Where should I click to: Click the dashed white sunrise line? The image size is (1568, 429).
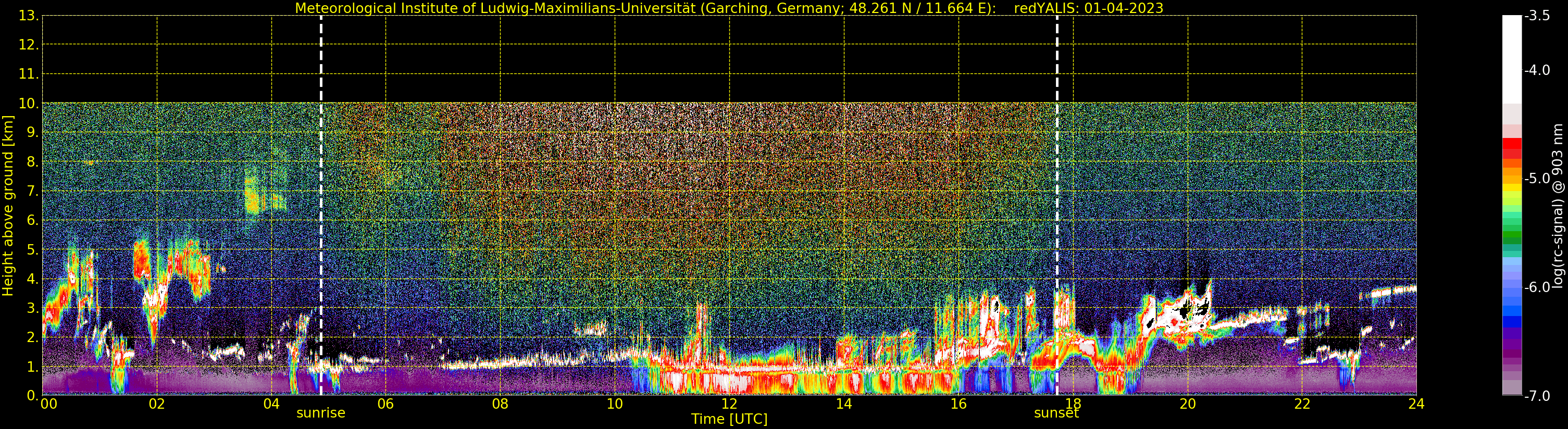pyautogui.click(x=321, y=206)
